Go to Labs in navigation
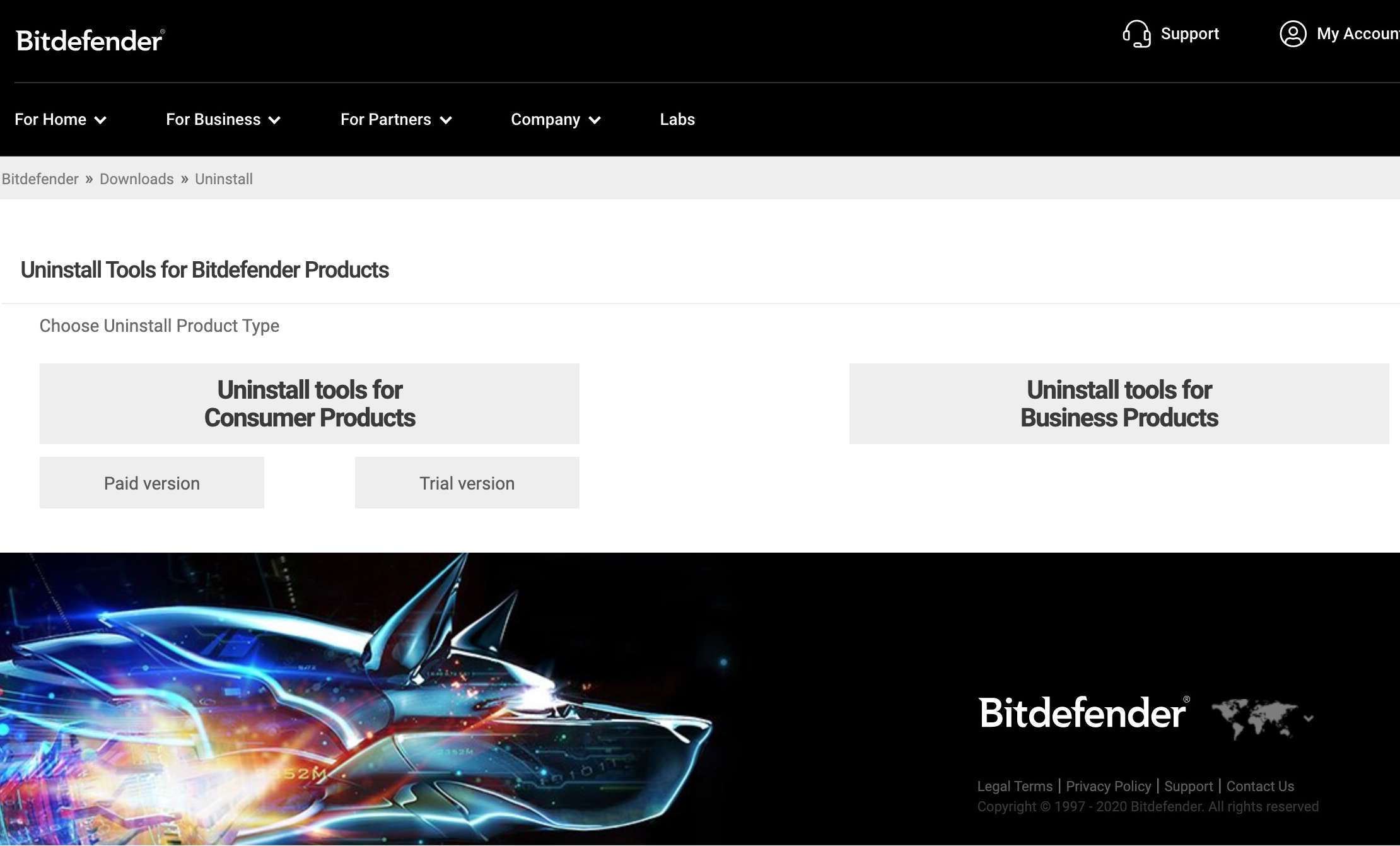 coord(677,120)
